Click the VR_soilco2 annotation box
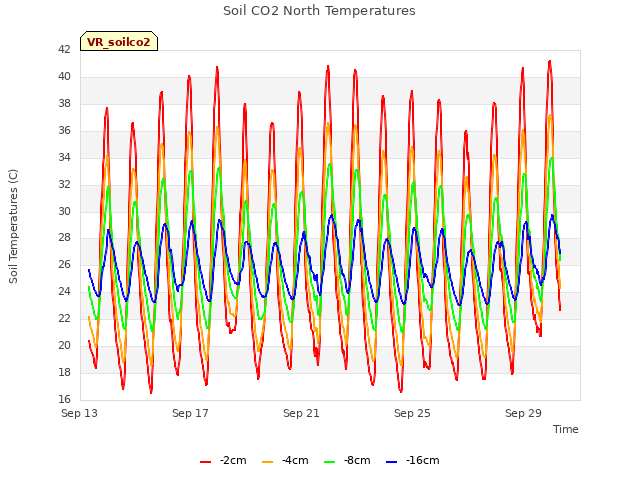Screen dimensions: 640x480 (119, 41)
